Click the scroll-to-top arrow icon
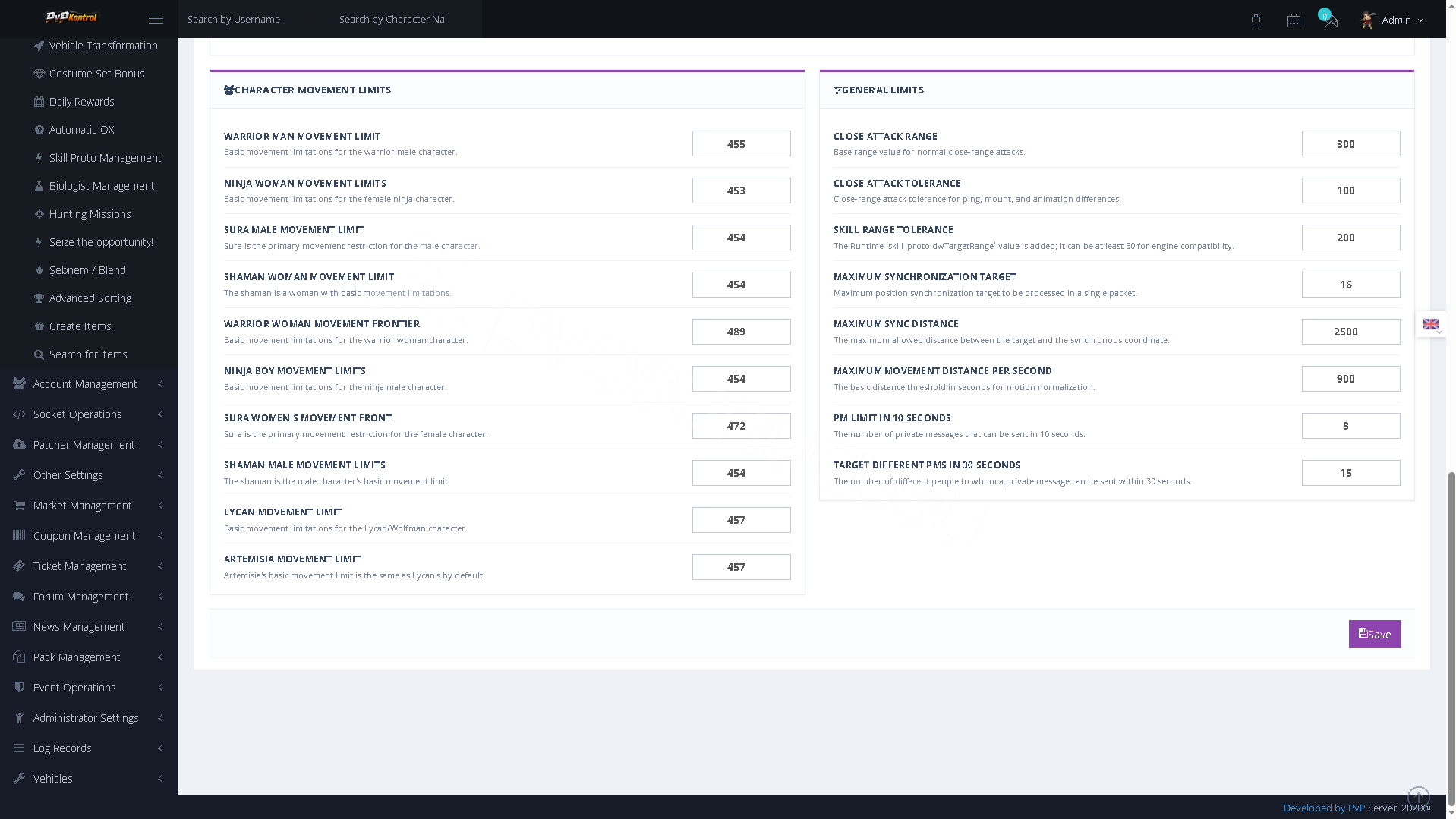The height and width of the screenshot is (819, 1456). [1418, 797]
